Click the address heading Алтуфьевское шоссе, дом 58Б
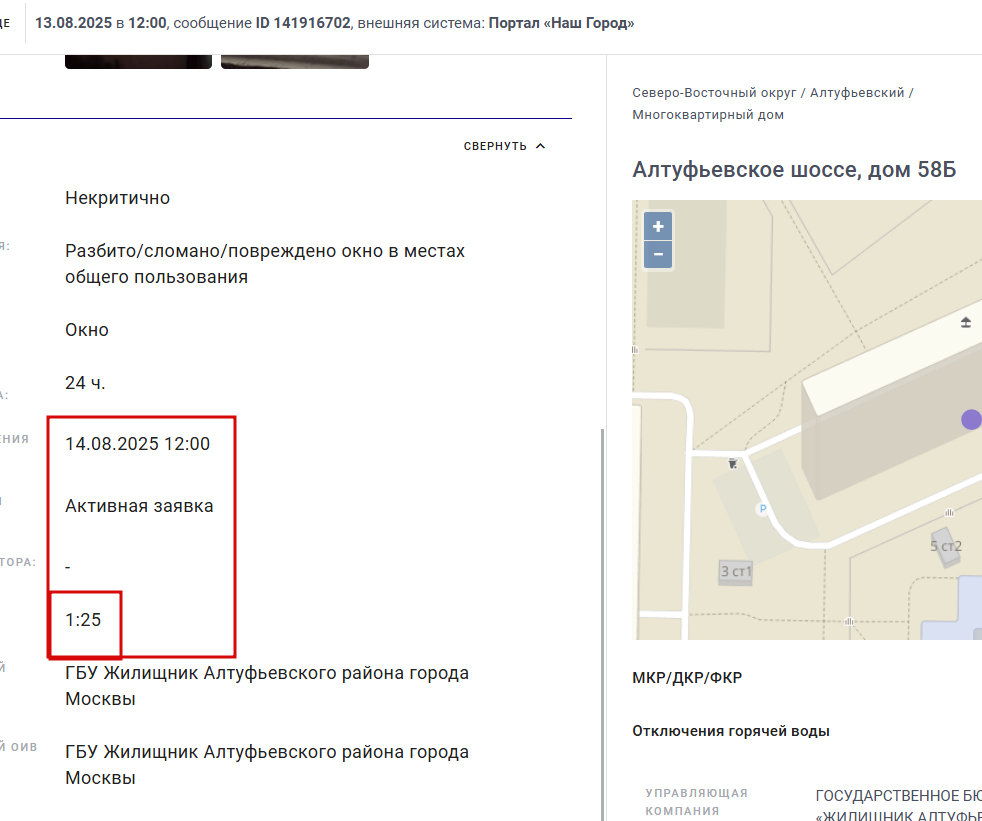This screenshot has width=982, height=821. (794, 170)
